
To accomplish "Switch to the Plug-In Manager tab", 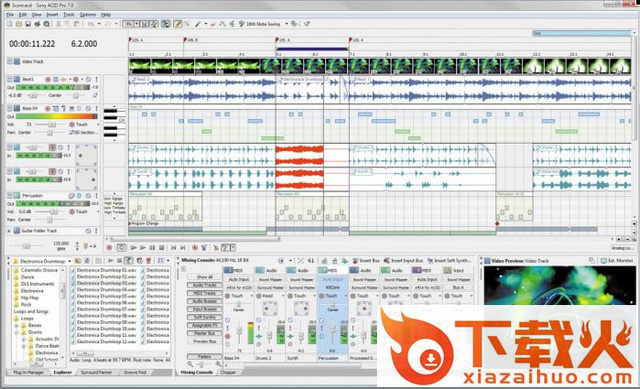I will [x=28, y=373].
